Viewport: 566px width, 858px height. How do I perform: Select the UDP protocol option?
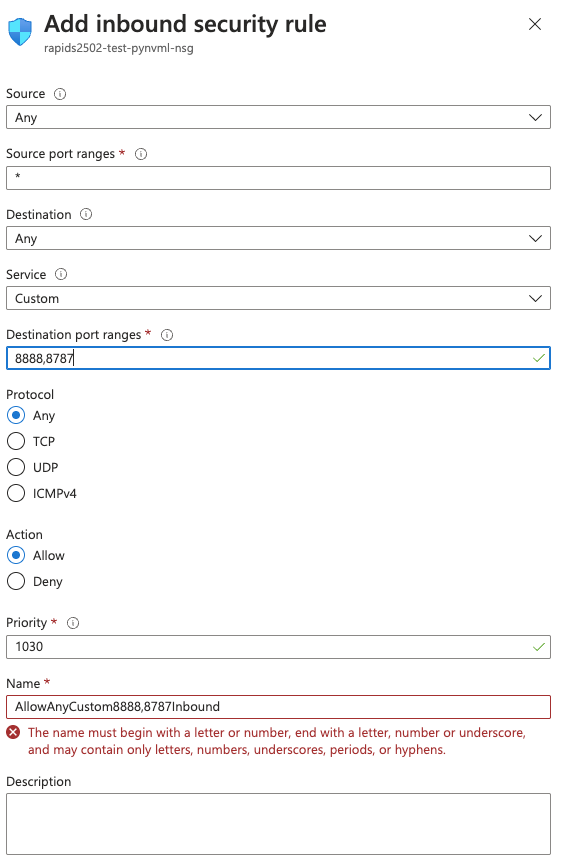point(16,467)
